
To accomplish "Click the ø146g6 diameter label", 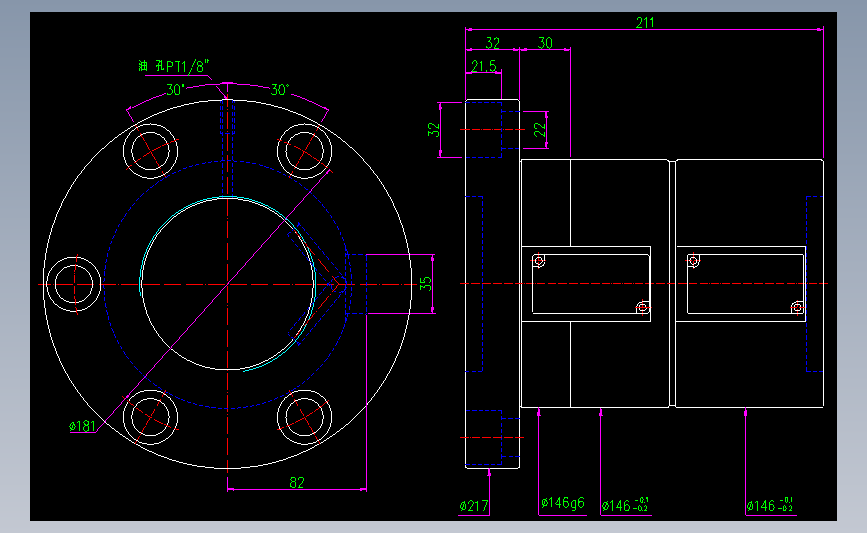I will tap(562, 503).
